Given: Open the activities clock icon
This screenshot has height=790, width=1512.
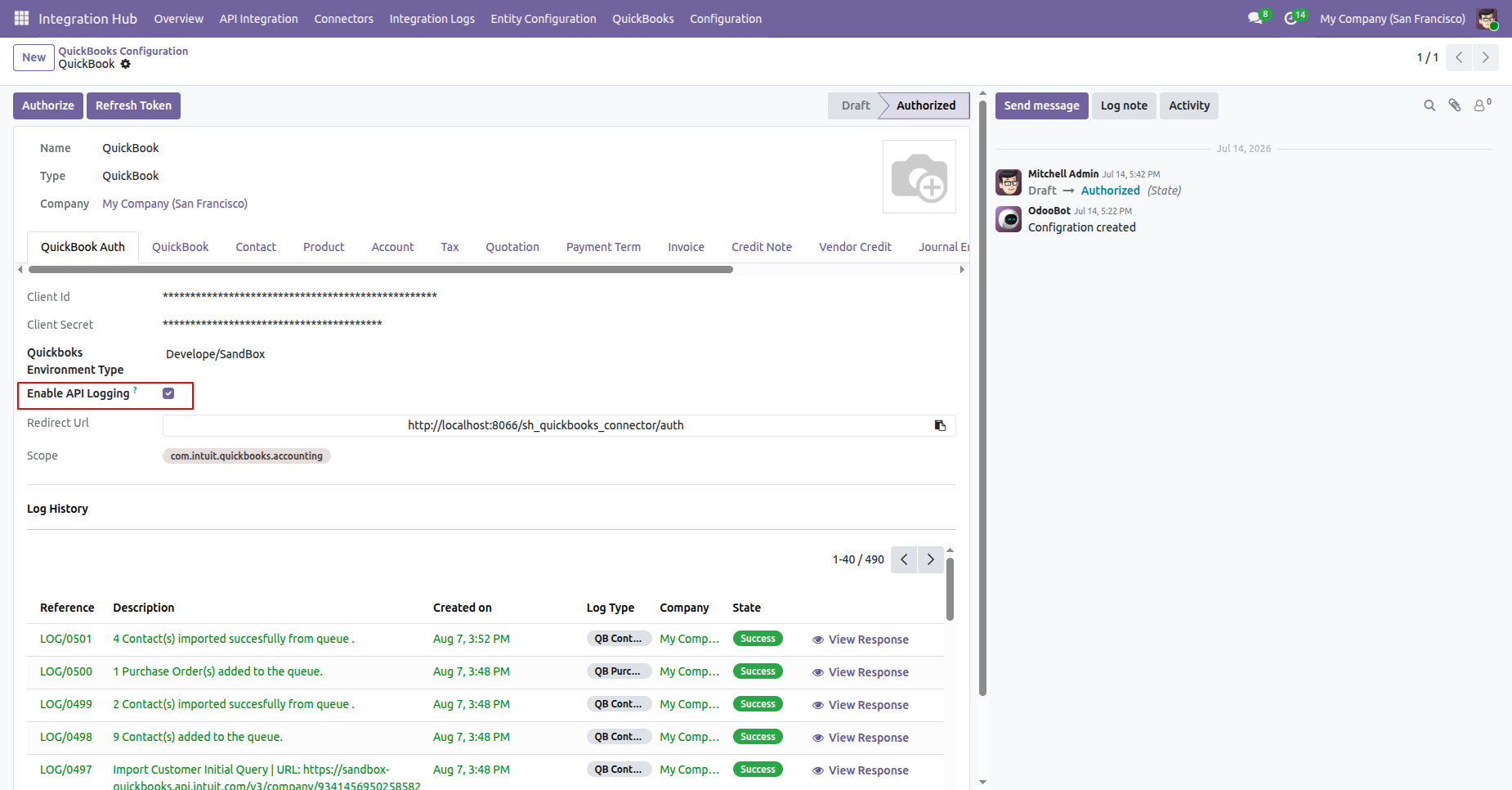Looking at the screenshot, I should pyautogui.click(x=1291, y=18).
